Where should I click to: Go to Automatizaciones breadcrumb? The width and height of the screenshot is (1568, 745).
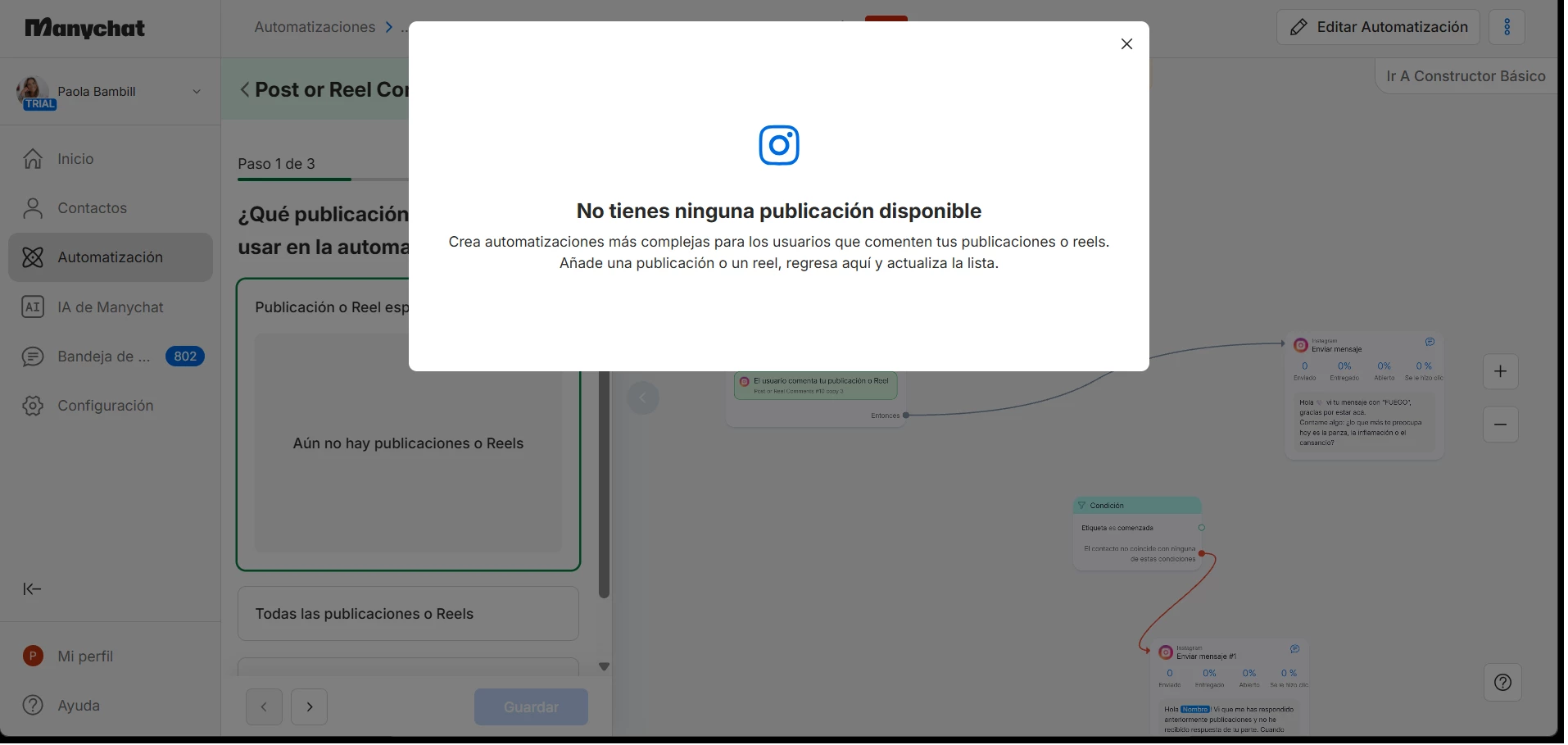[x=315, y=27]
